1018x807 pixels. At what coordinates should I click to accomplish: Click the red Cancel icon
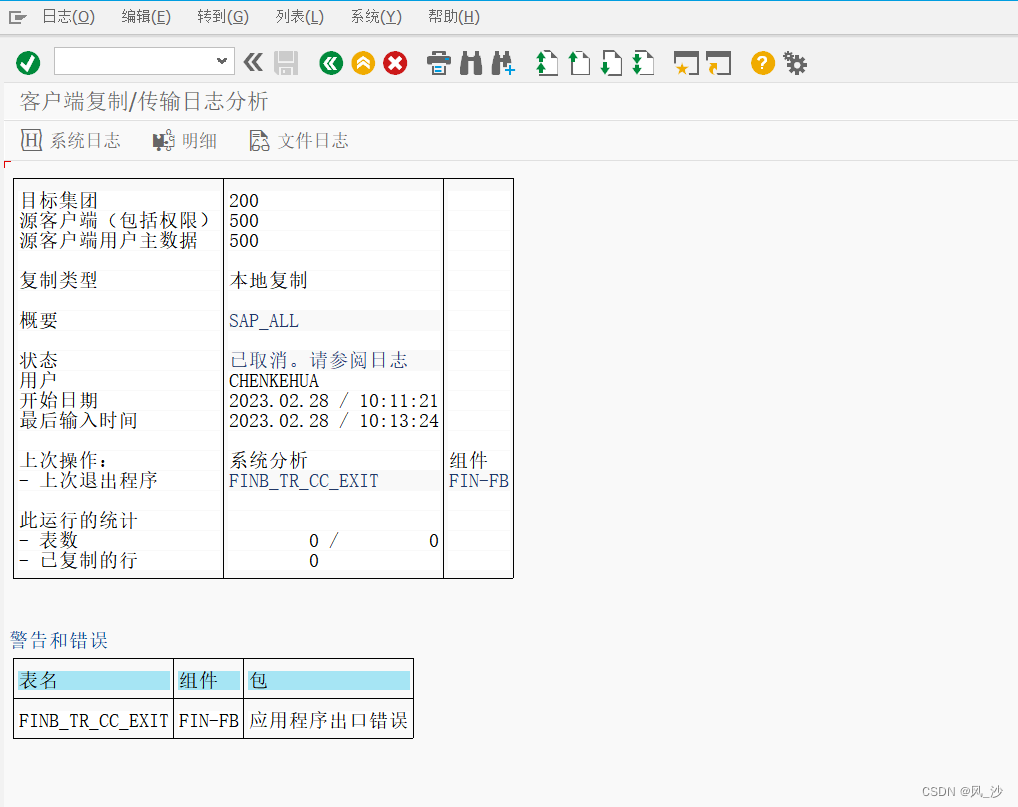click(396, 63)
